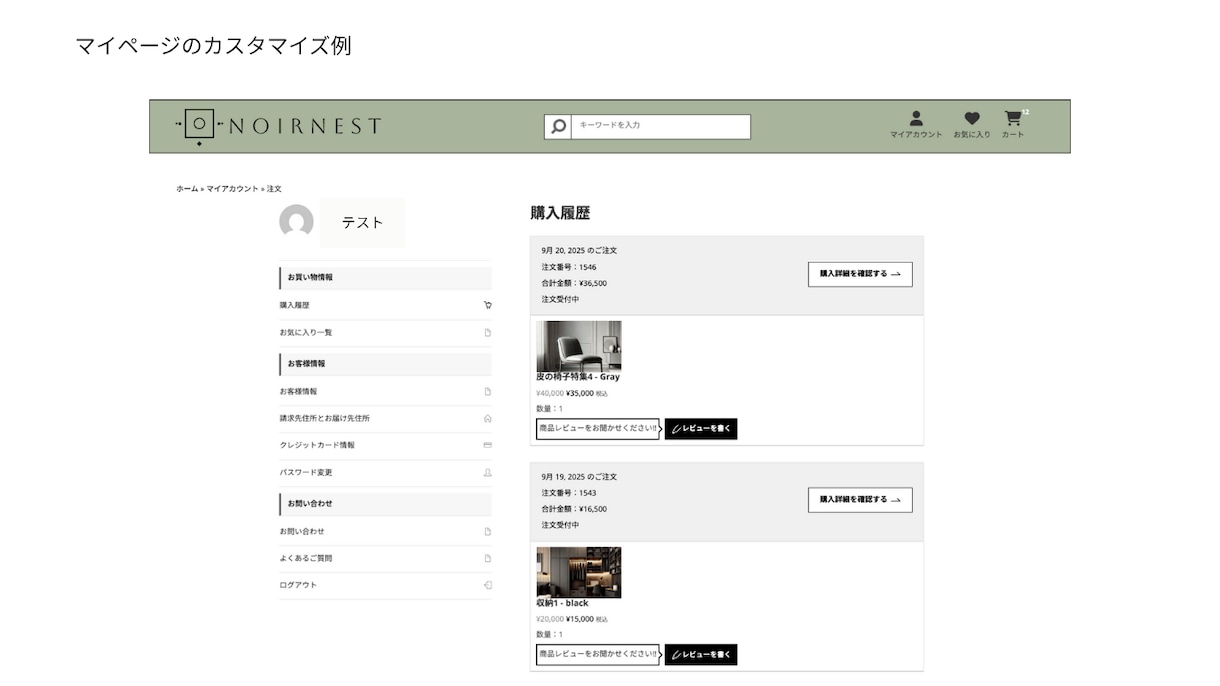Click the document icon beside お気に入り一覧

pyautogui.click(x=488, y=332)
